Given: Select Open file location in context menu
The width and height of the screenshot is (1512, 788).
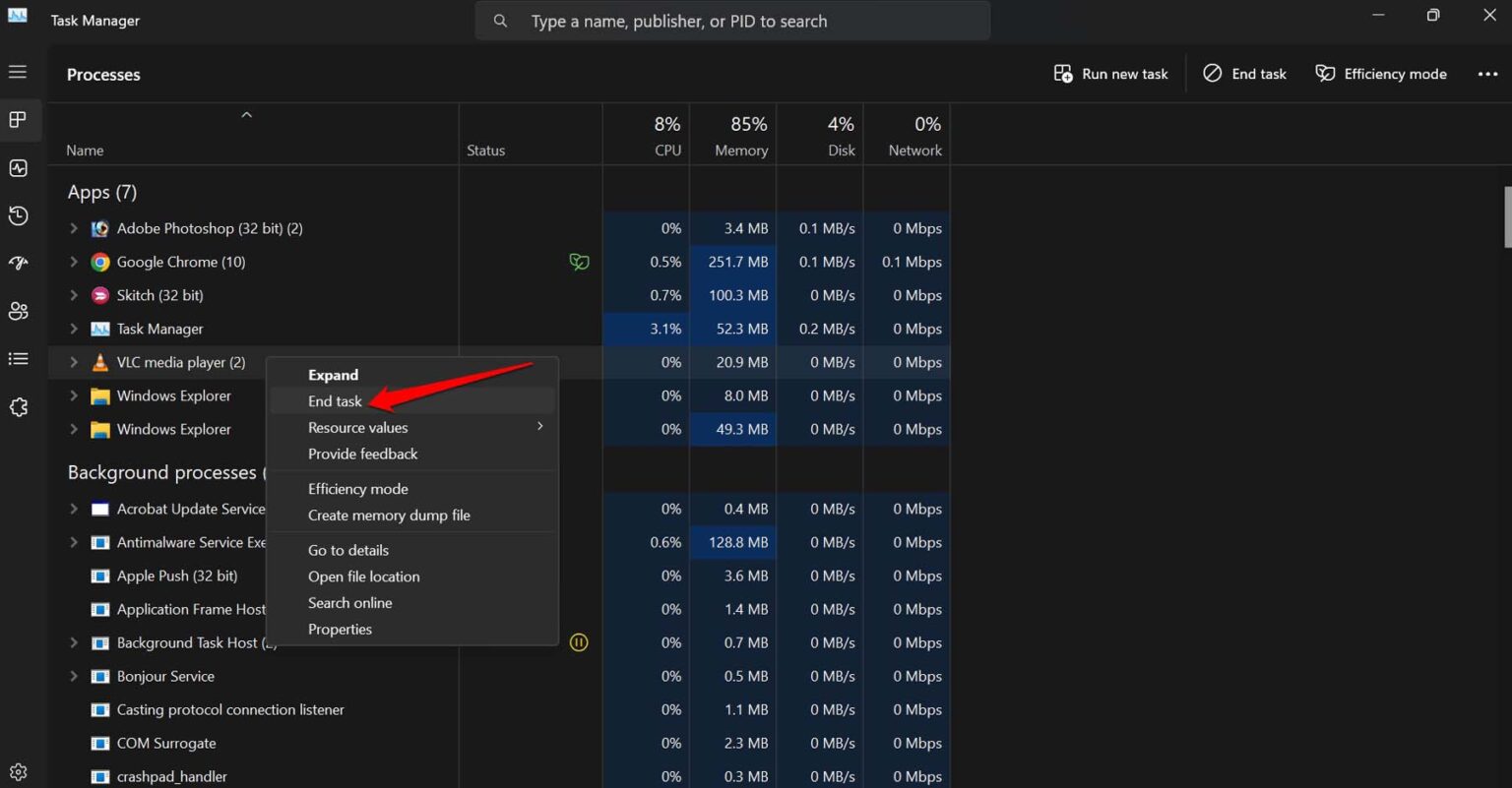Looking at the screenshot, I should click(x=363, y=576).
